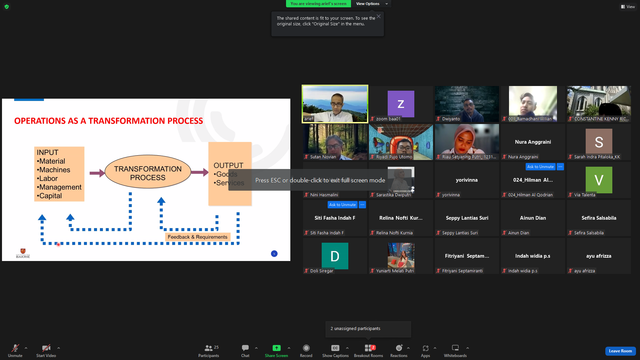Viewport: 640px width, 360px height.
Task: Select arief's highlighted video tile
Action: click(x=335, y=104)
